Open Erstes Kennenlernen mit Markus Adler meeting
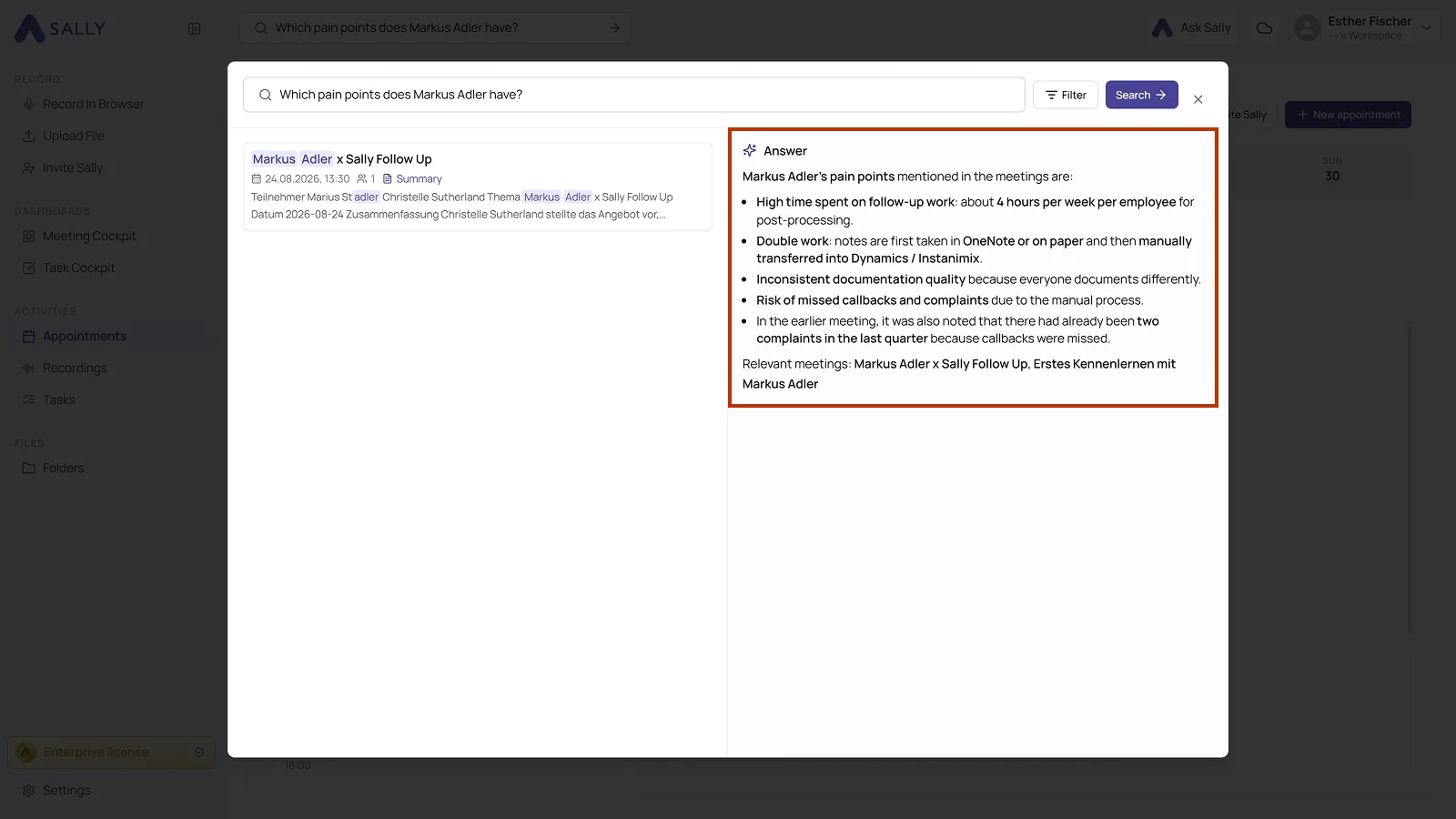This screenshot has width=1456, height=819. click(x=959, y=374)
